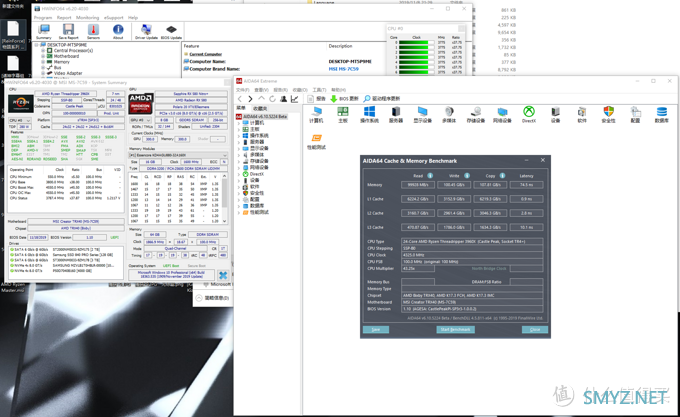The width and height of the screenshot is (680, 417).
Task: Click the L3 Cache Latency value
Action: (x=526, y=227)
